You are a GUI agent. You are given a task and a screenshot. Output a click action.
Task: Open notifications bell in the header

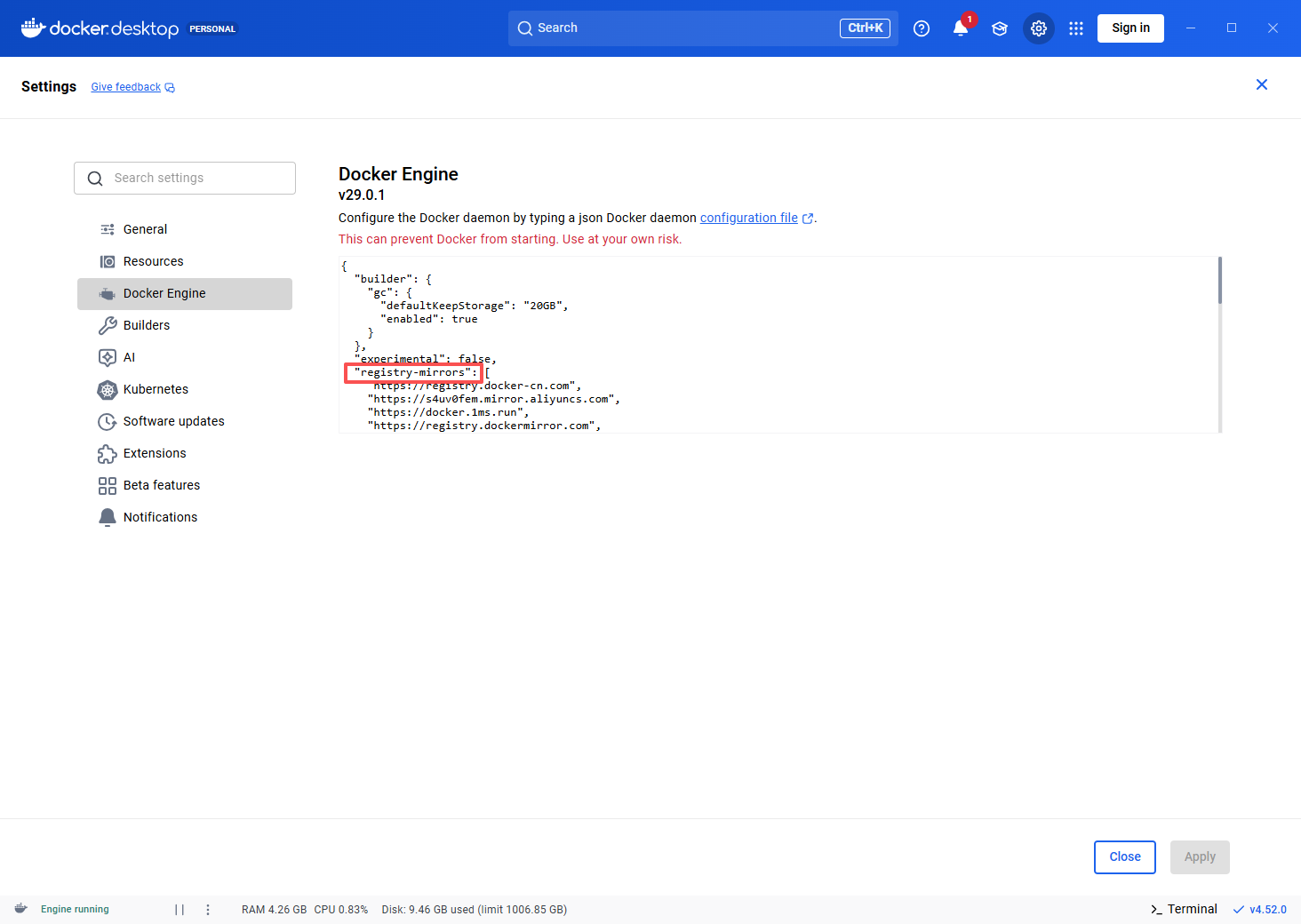(961, 28)
